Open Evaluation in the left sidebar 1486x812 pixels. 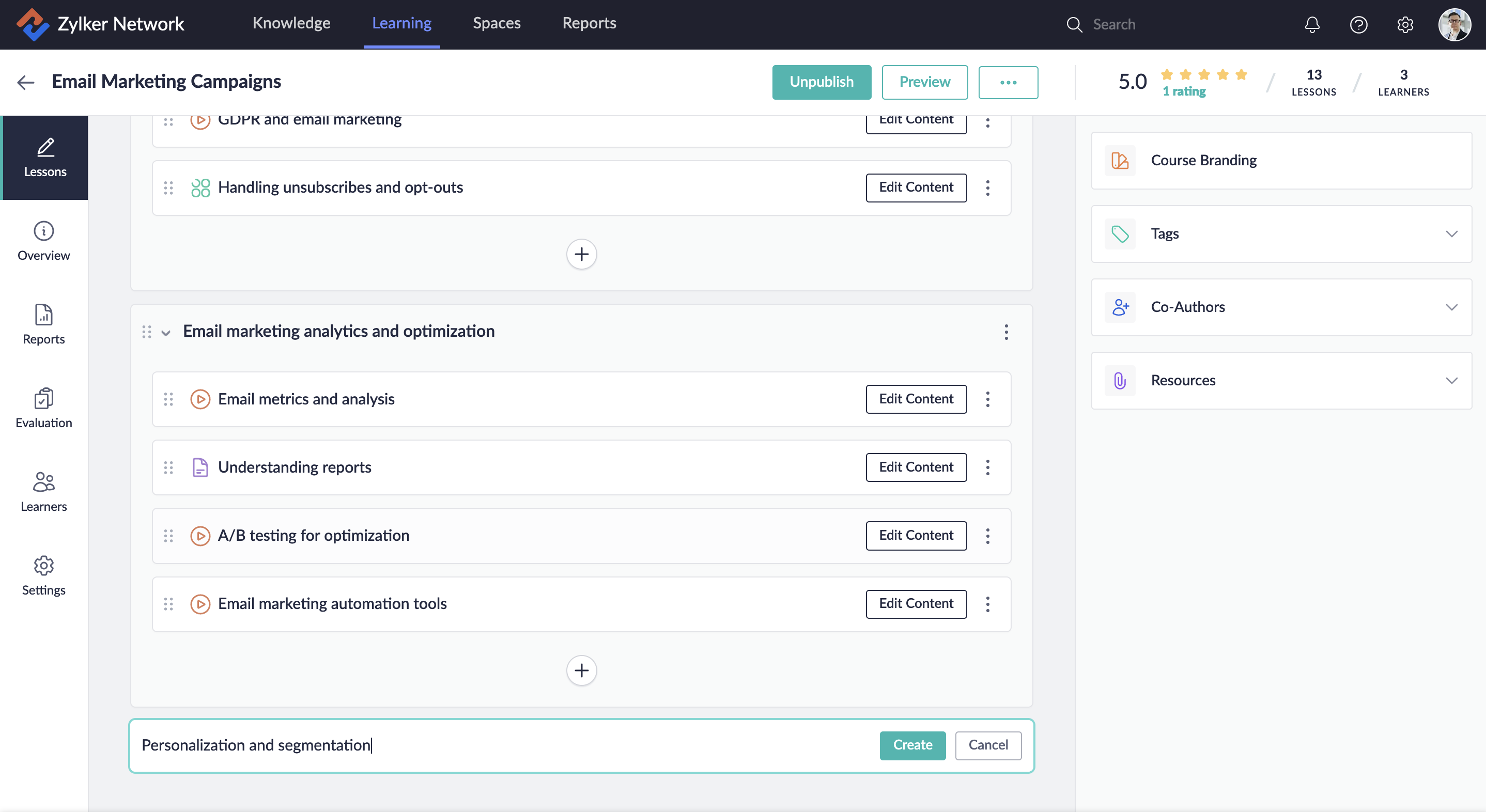tap(44, 408)
